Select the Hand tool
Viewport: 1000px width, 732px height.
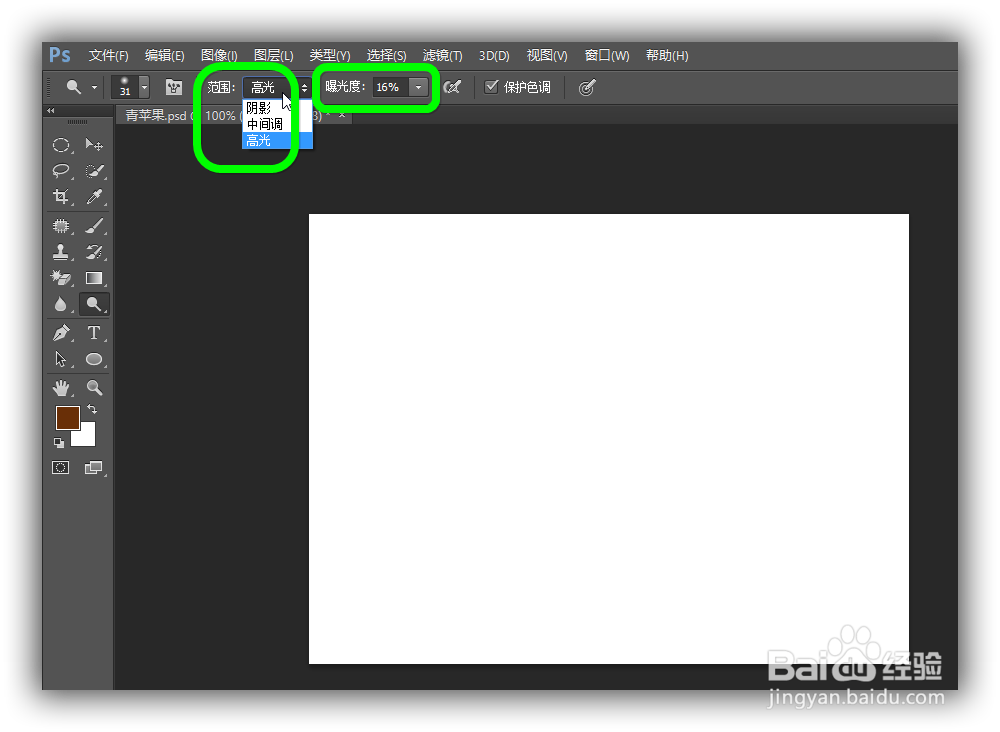61,388
